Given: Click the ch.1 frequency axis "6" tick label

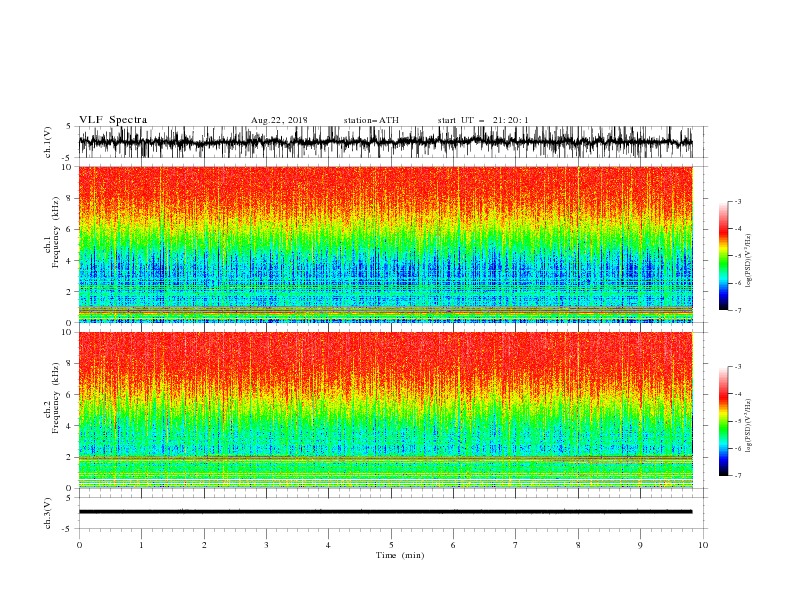Looking at the screenshot, I should [70, 229].
